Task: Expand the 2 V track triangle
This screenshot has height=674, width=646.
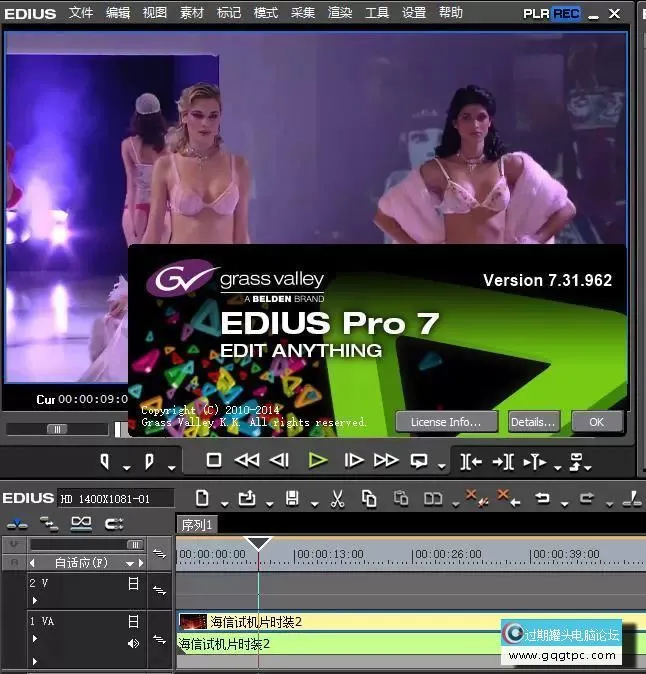Action: (35, 601)
